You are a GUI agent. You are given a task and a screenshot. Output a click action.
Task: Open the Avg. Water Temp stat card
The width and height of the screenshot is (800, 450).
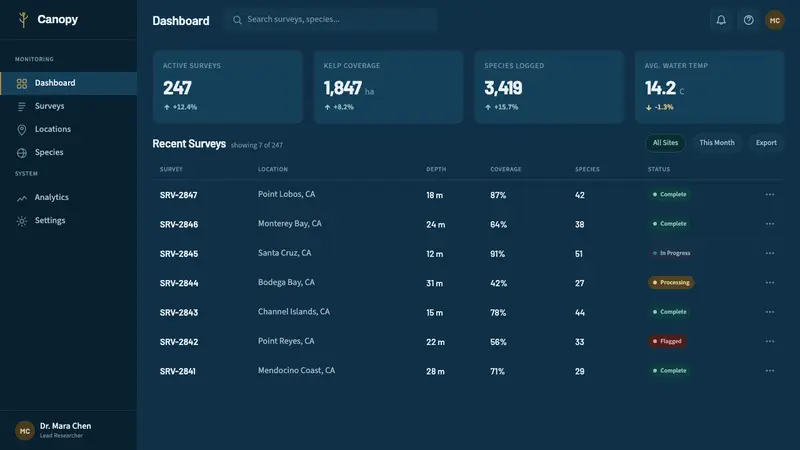709,87
